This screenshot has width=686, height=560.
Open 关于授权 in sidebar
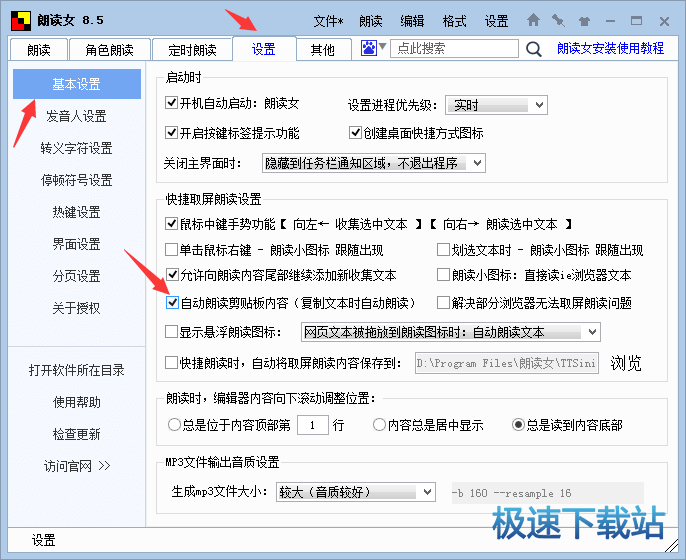point(77,308)
